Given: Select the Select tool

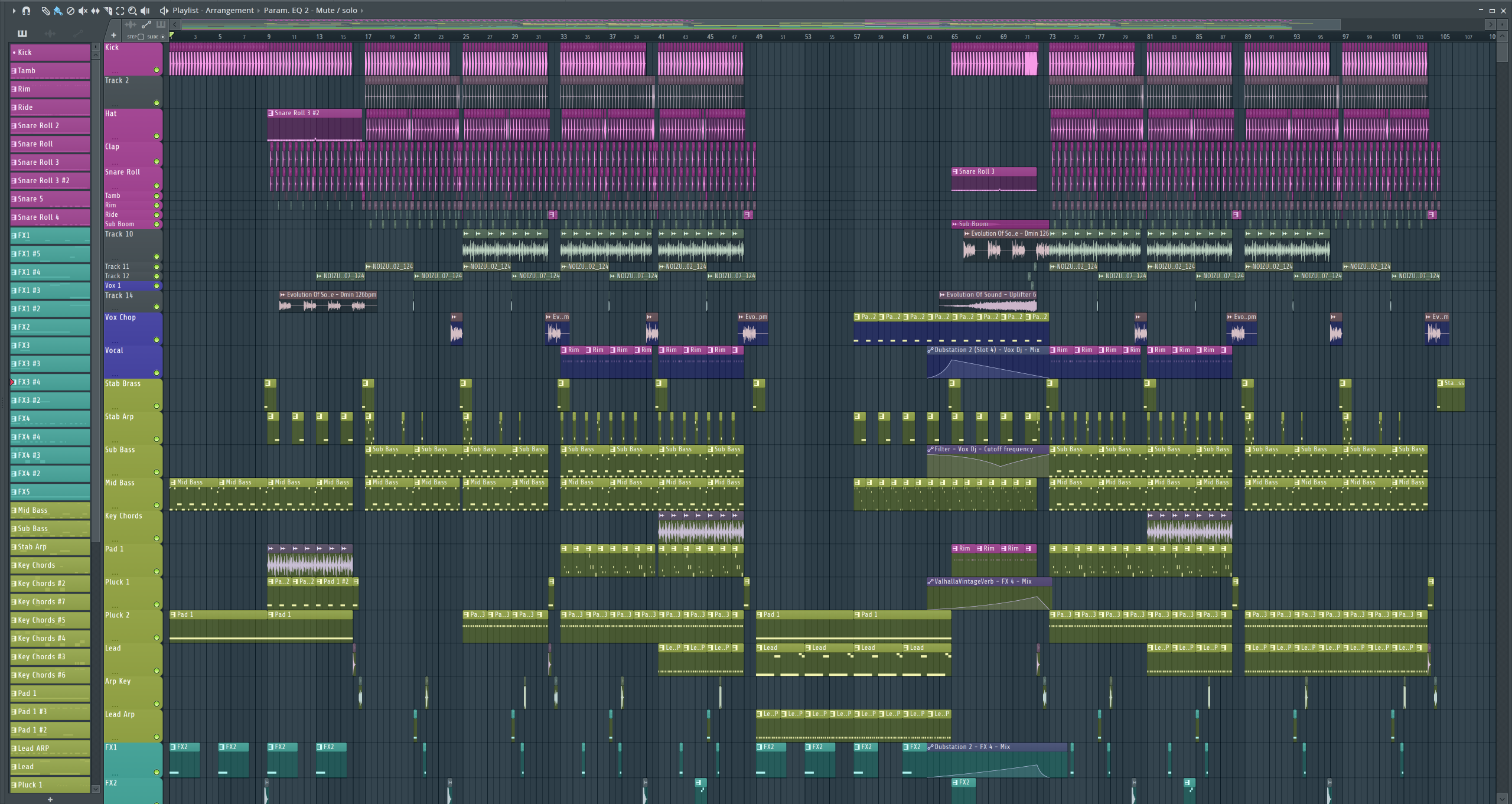Looking at the screenshot, I should coord(120,11).
